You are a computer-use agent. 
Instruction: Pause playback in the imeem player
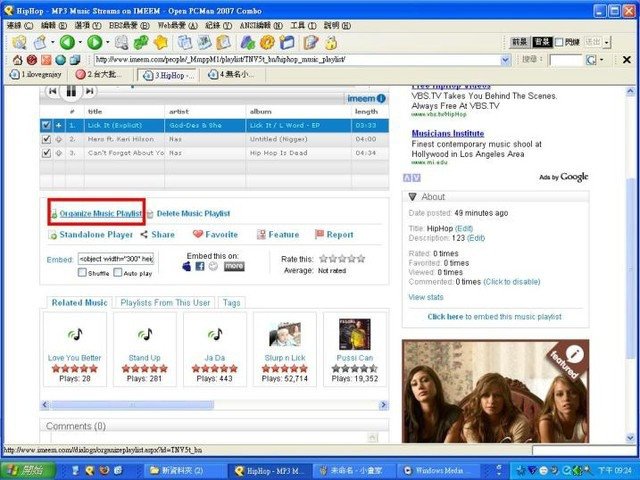click(71, 91)
